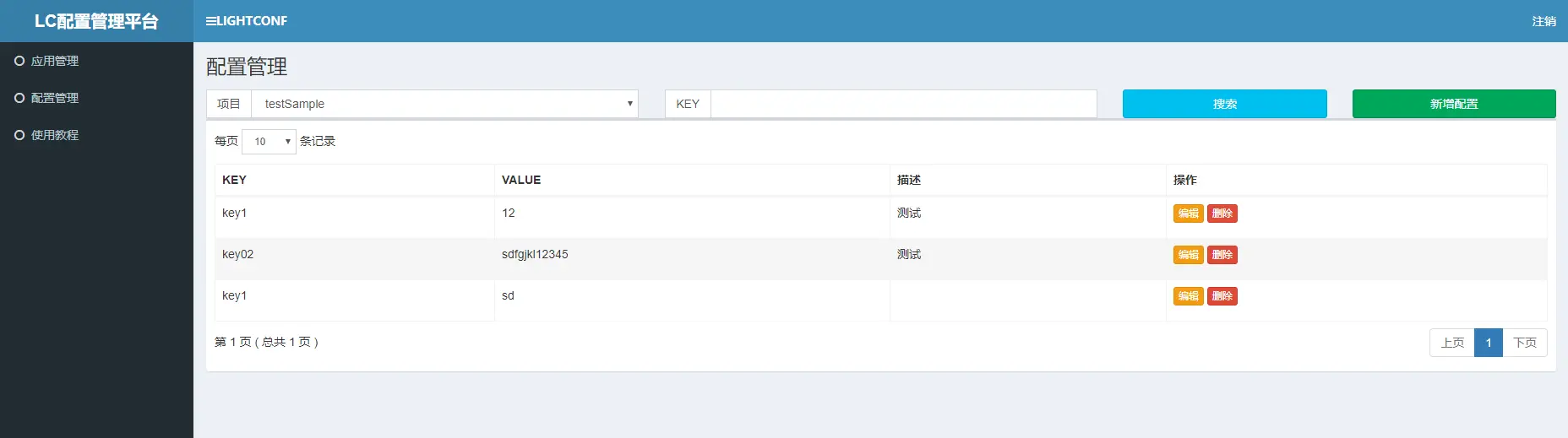Delete the key1 row with value 12
The height and width of the screenshot is (438, 1568).
[1222, 214]
